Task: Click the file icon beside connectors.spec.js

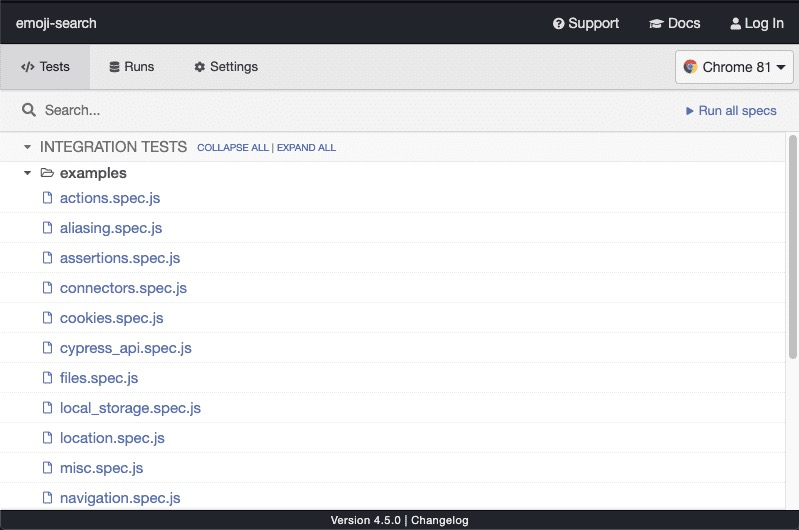Action: click(47, 288)
